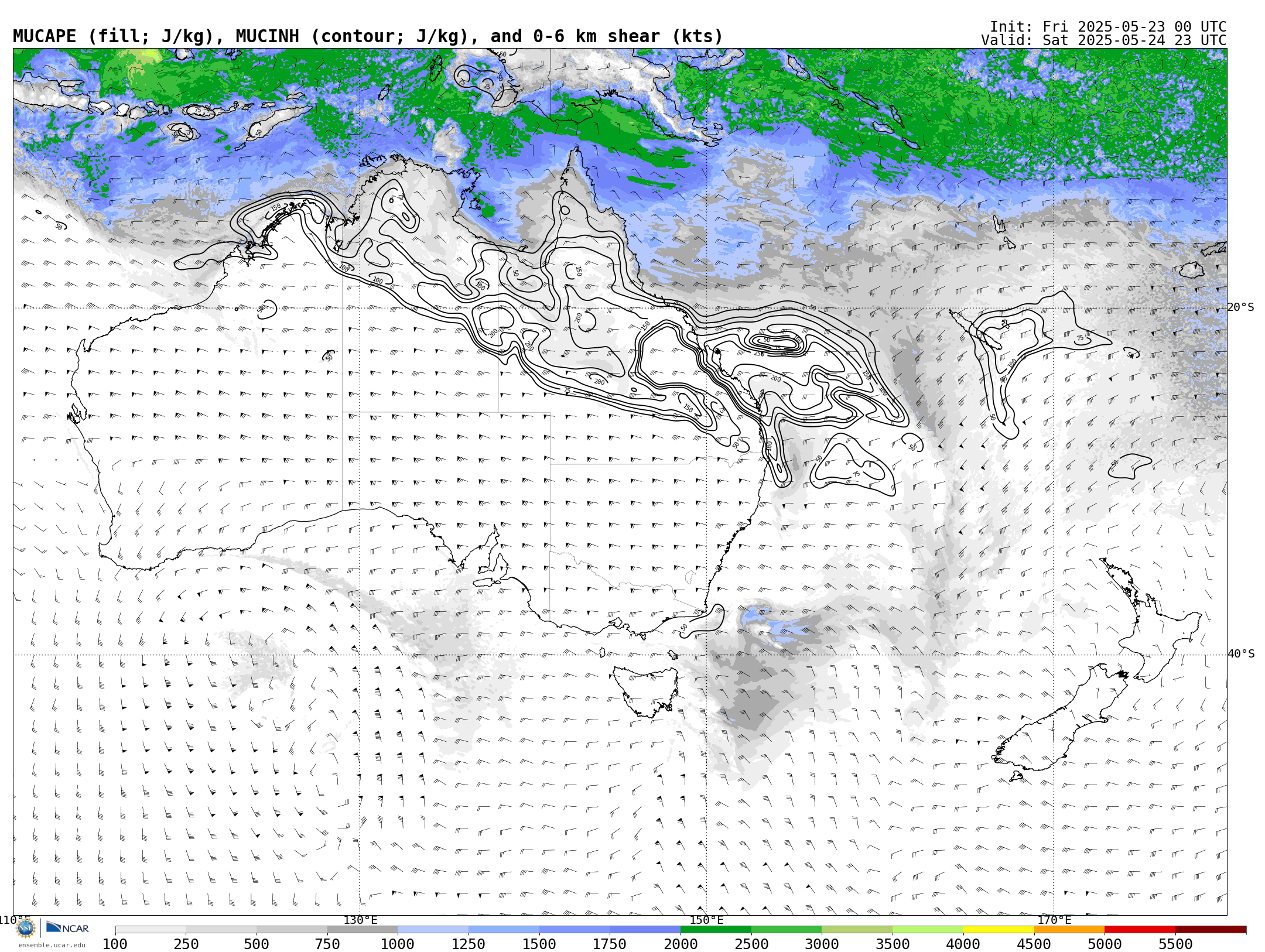This screenshot has width=1265, height=952.
Task: Pick the medium green 2500–3000 colorbar segment
Action: 787,930
